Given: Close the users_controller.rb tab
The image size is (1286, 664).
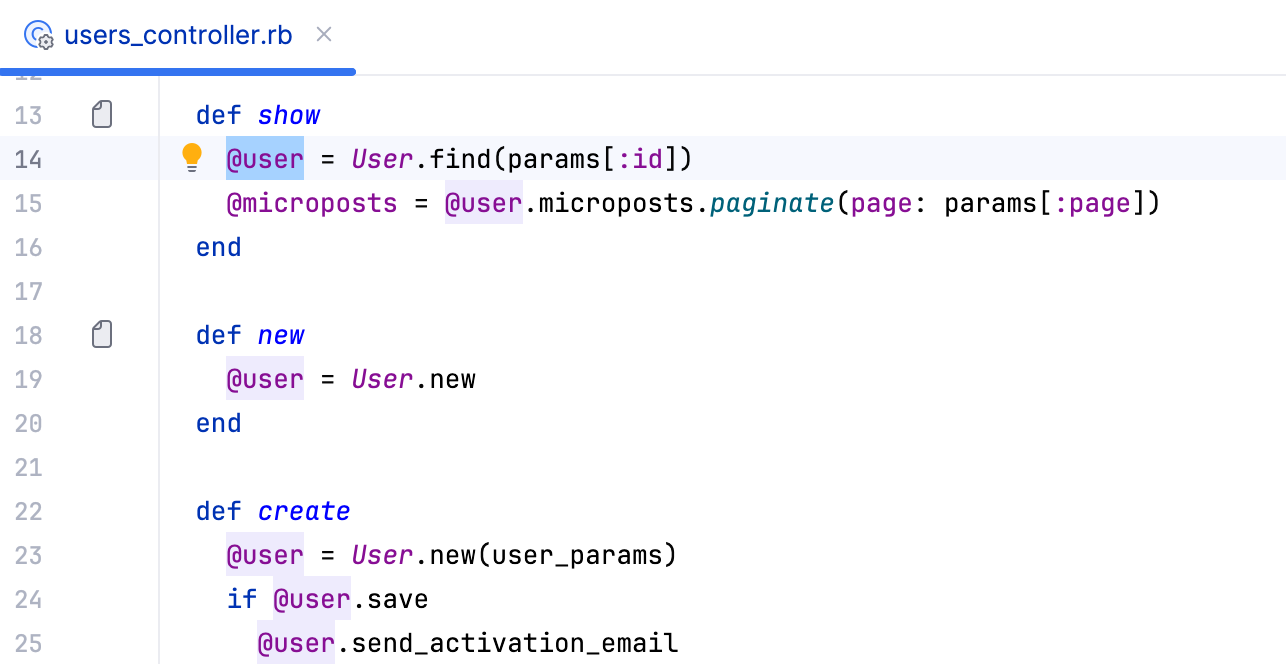Looking at the screenshot, I should tap(323, 34).
